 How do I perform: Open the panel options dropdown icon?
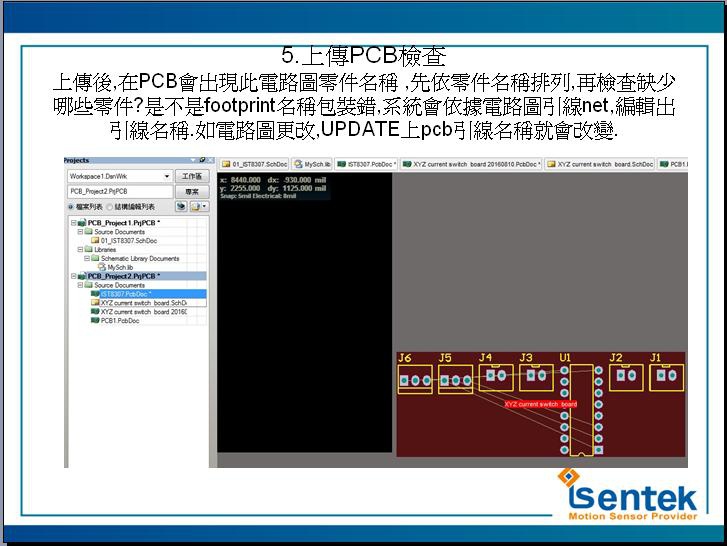[199, 206]
